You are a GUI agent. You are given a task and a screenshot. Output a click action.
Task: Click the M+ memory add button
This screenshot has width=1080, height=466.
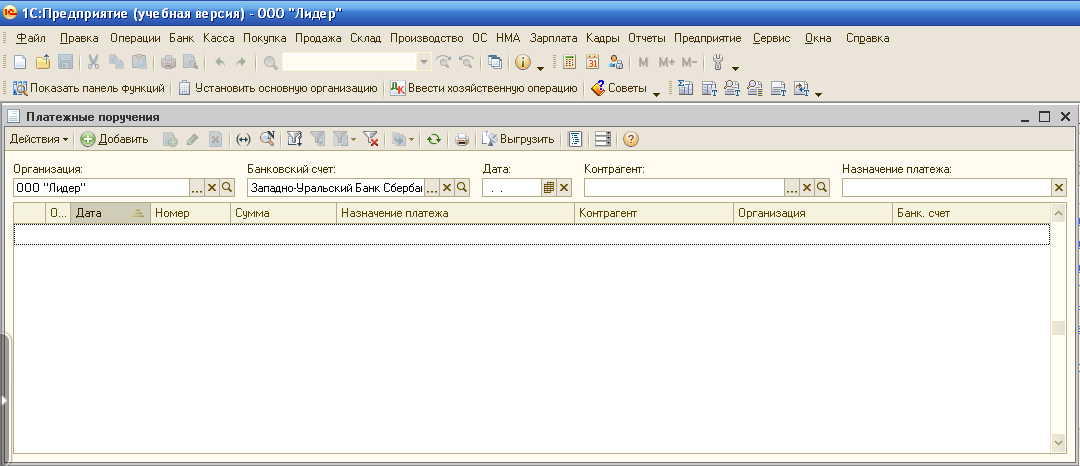point(666,63)
